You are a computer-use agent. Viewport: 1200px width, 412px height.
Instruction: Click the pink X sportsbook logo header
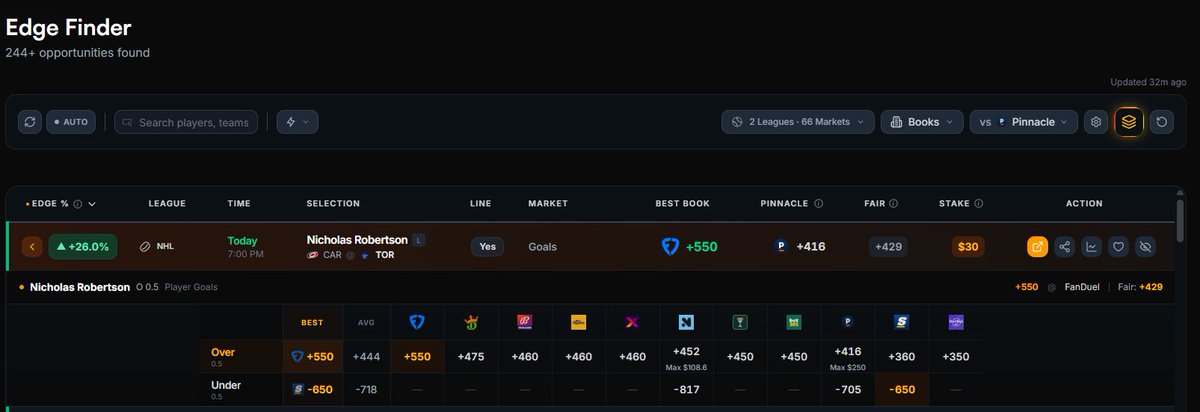click(x=632, y=322)
